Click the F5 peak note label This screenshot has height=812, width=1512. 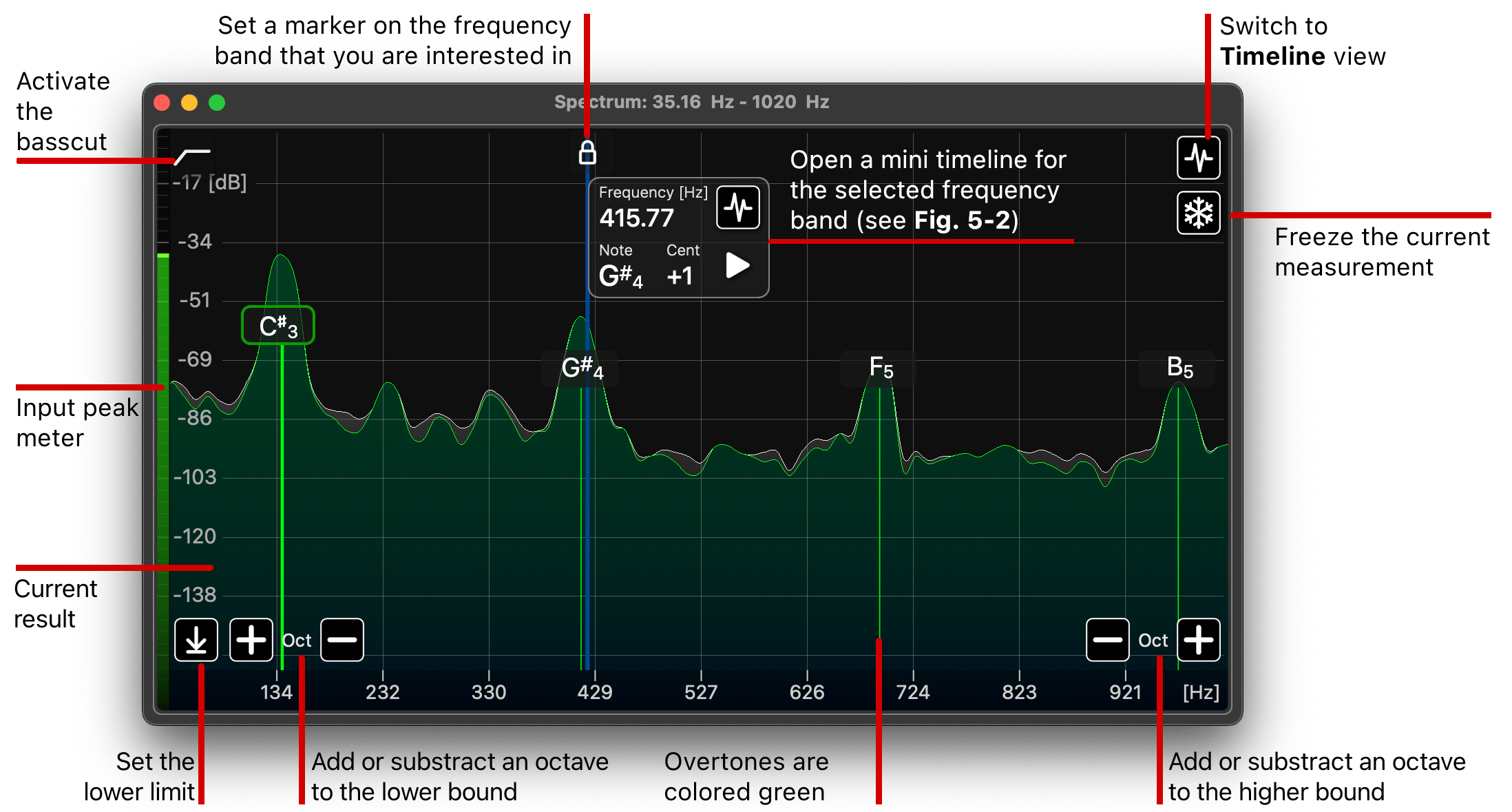point(880,368)
